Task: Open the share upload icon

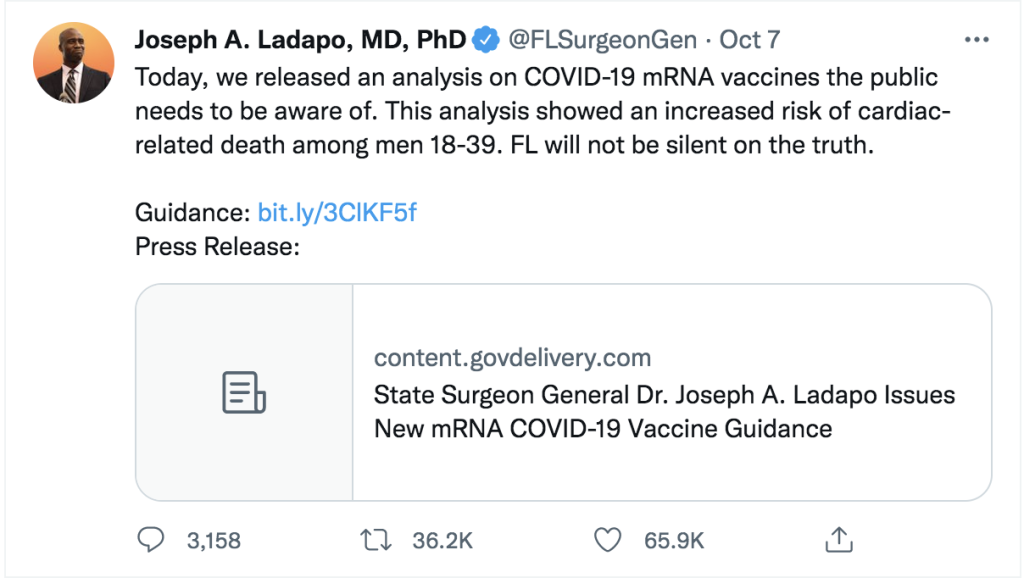Action: [839, 539]
